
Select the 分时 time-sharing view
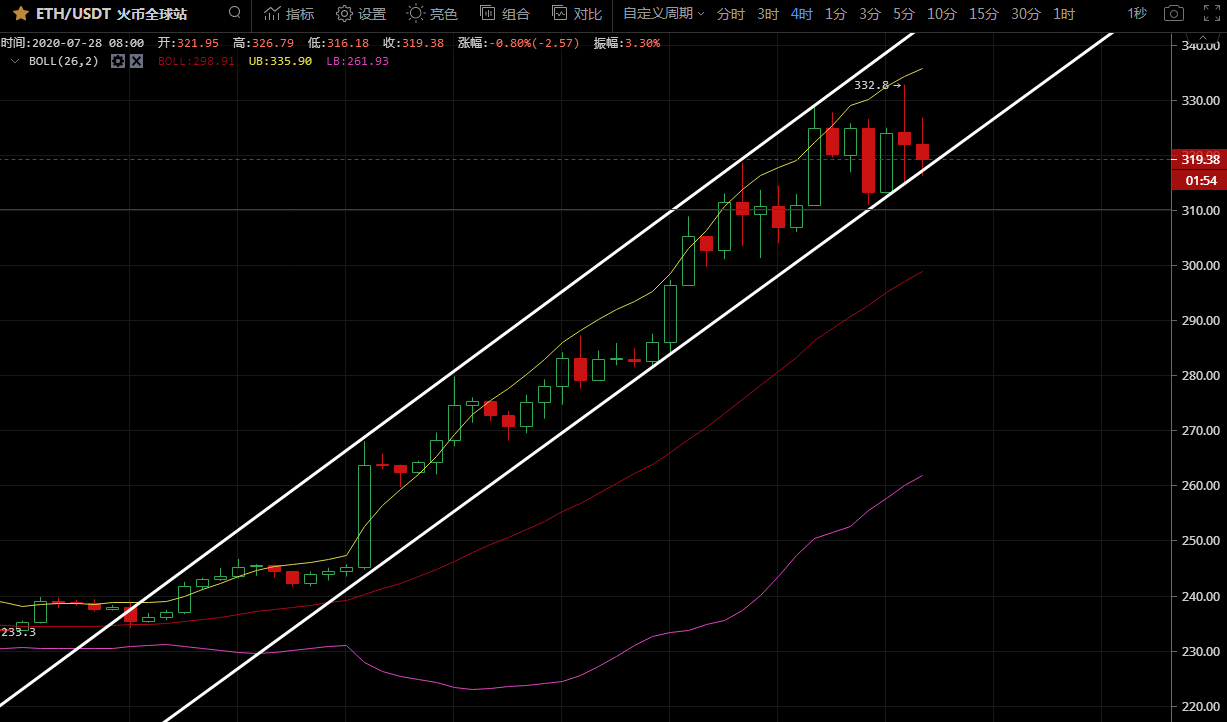point(731,14)
